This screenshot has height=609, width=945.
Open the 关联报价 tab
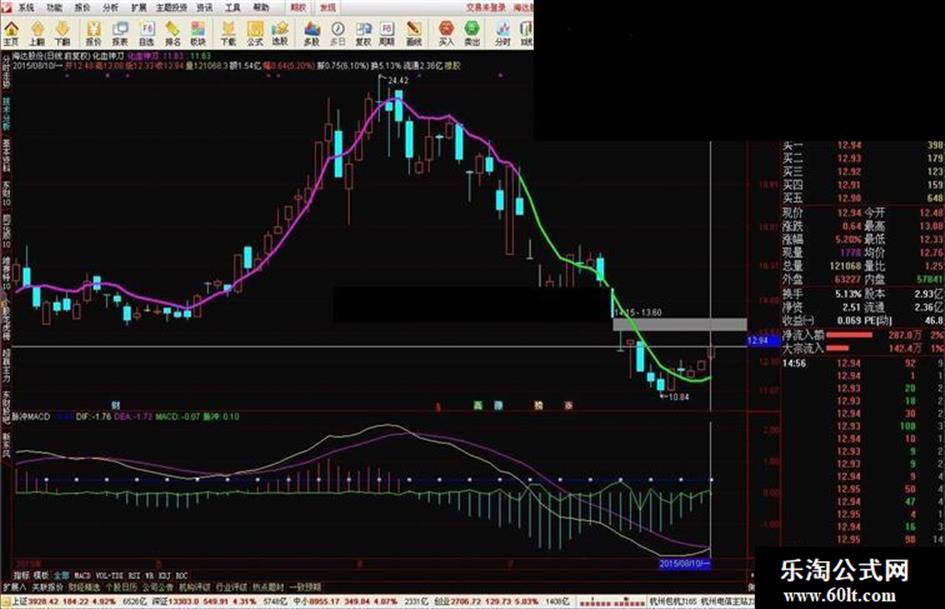click(x=48, y=587)
